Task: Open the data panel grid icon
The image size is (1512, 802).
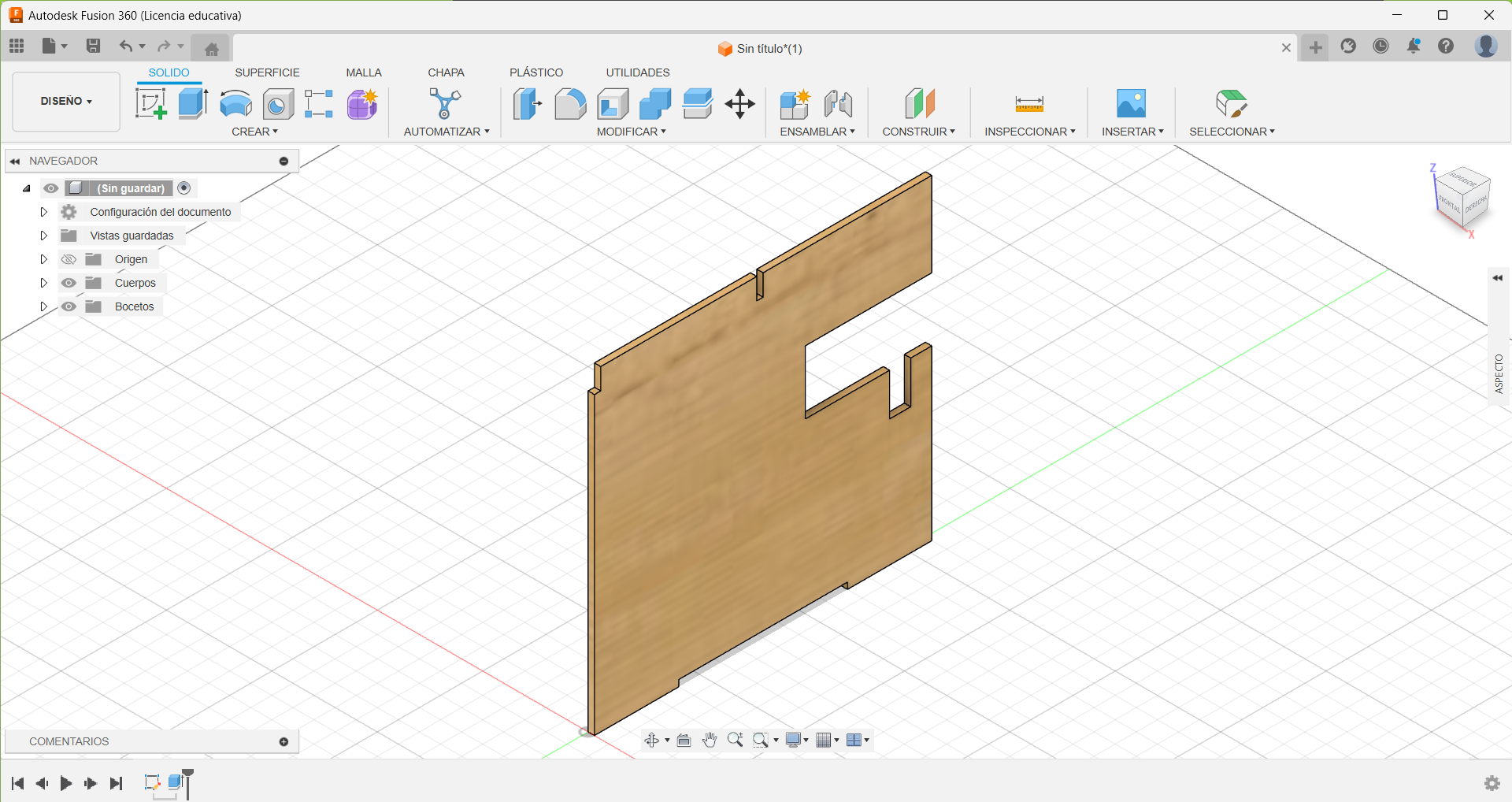Action: click(17, 46)
